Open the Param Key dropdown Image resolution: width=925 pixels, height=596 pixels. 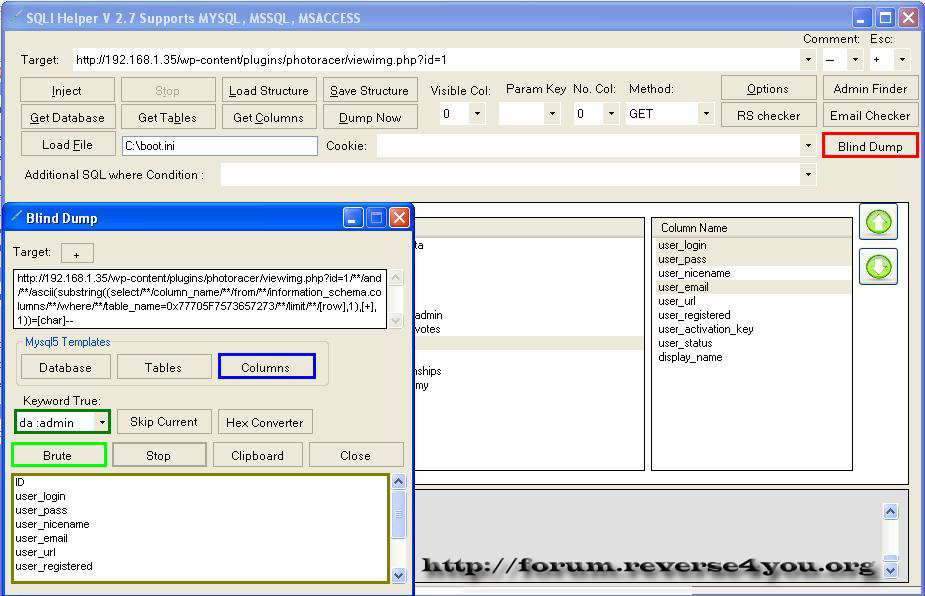click(x=552, y=113)
